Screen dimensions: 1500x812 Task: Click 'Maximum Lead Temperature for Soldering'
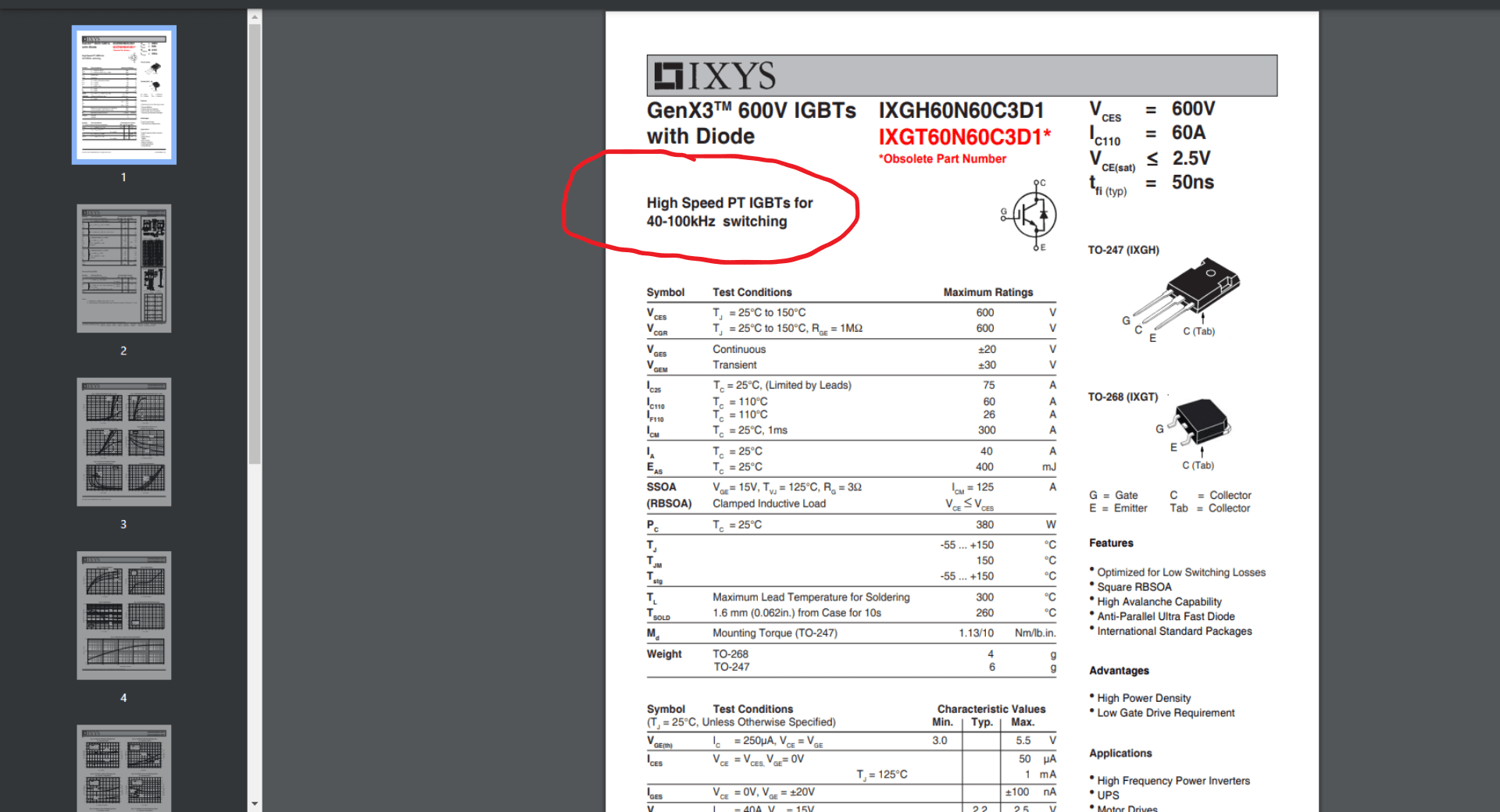[811, 597]
